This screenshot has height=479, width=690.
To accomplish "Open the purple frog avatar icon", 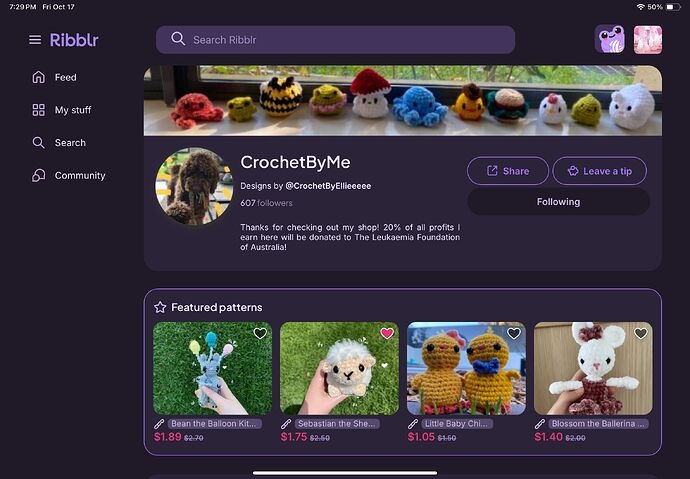I will coord(610,40).
